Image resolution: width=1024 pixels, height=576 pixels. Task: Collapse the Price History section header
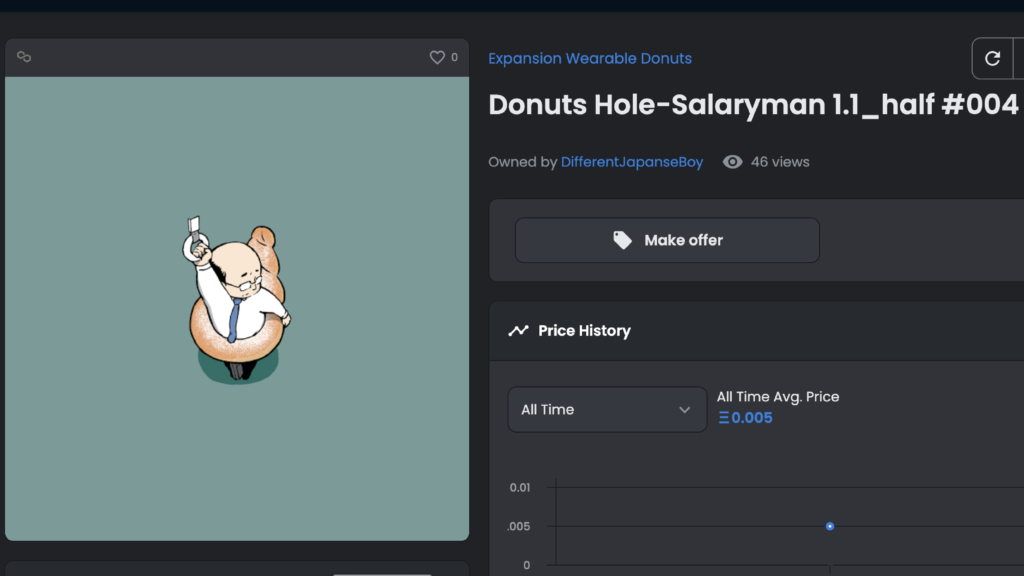pos(756,331)
